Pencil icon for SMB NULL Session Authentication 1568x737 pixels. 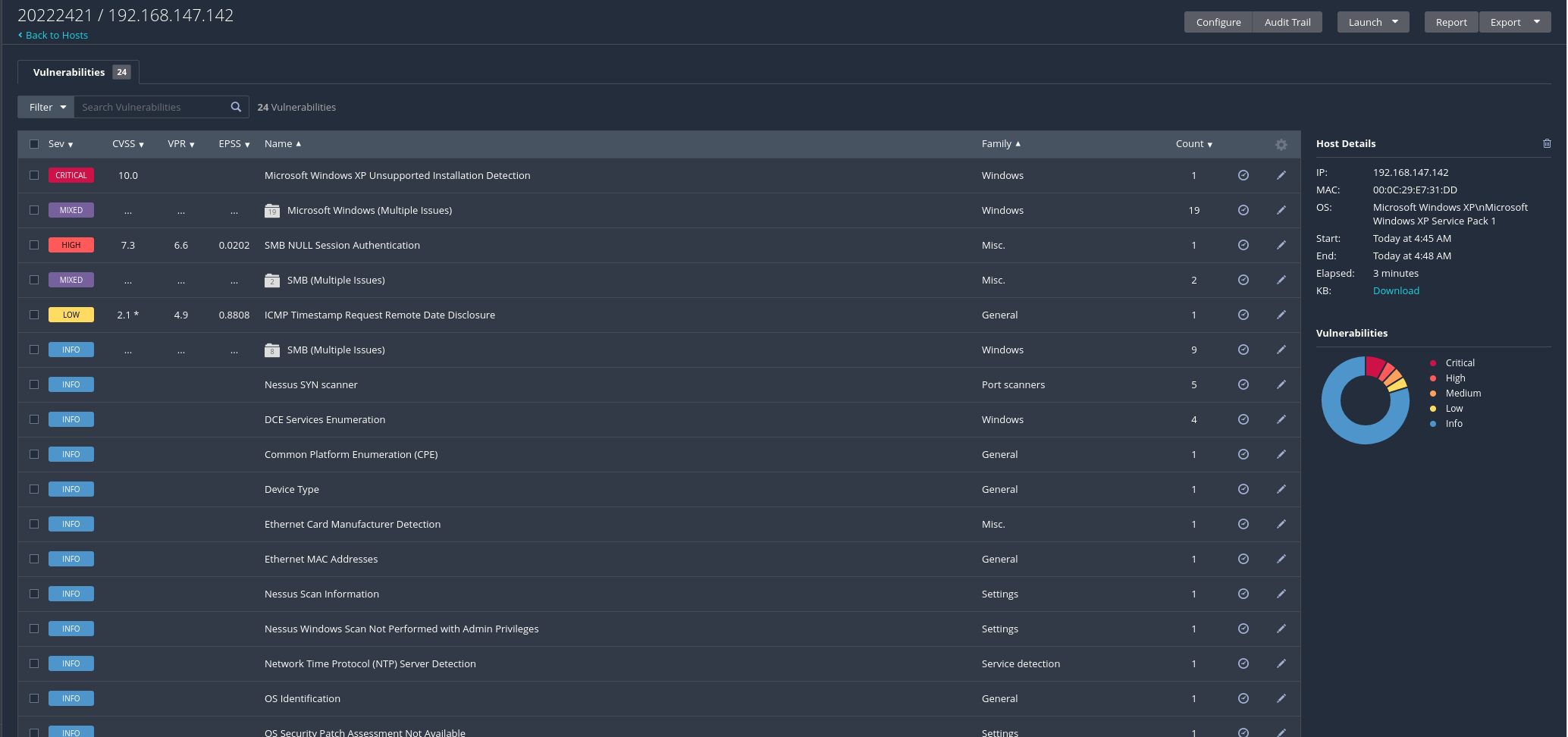1281,245
